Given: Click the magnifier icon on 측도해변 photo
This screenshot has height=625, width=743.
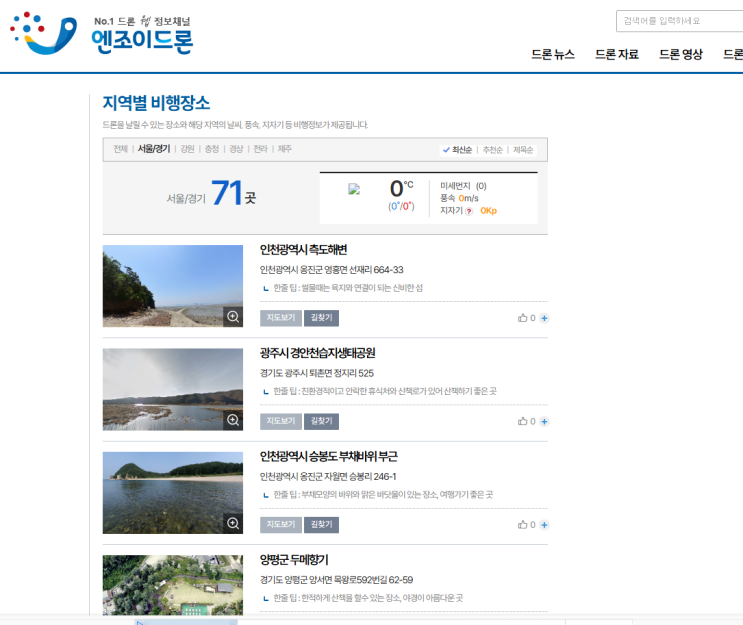Looking at the screenshot, I should (x=233, y=317).
